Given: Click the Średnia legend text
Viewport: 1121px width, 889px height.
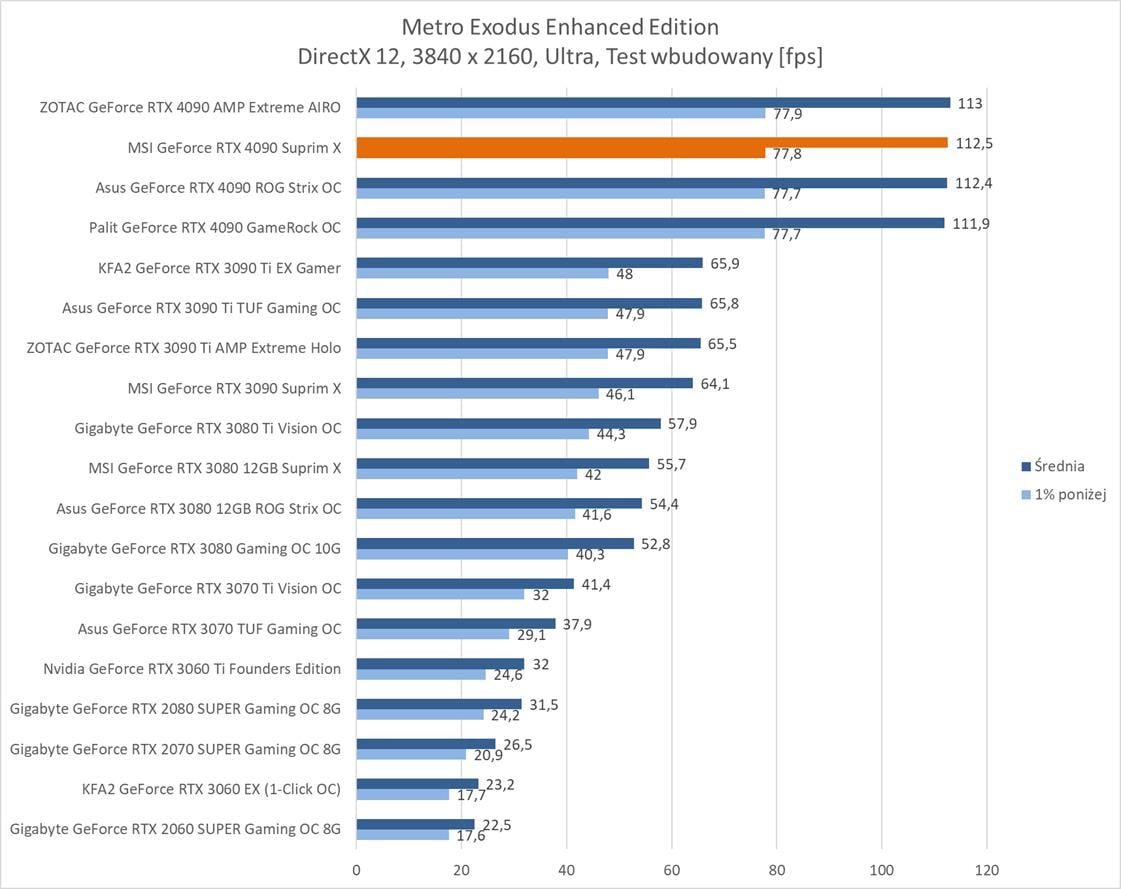Looking at the screenshot, I should [x=1059, y=466].
